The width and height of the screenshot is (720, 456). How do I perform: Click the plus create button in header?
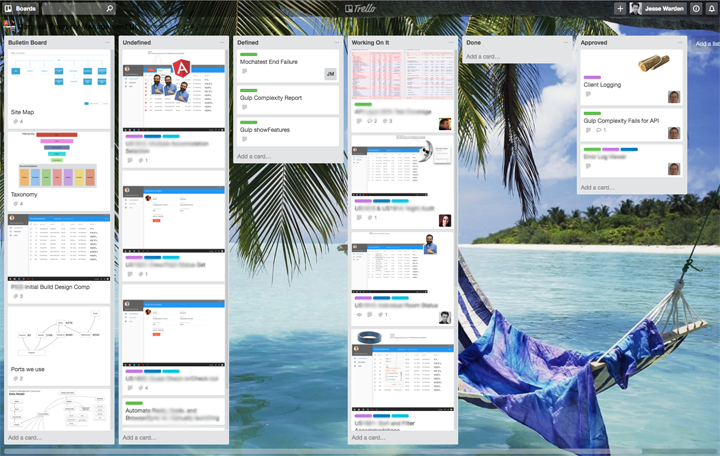click(x=620, y=8)
